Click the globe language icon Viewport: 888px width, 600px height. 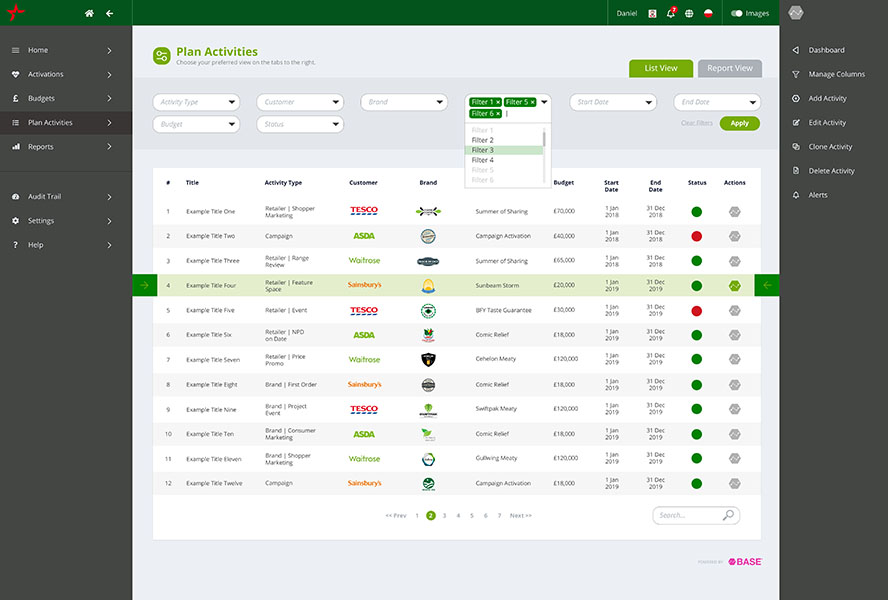pyautogui.click(x=689, y=13)
